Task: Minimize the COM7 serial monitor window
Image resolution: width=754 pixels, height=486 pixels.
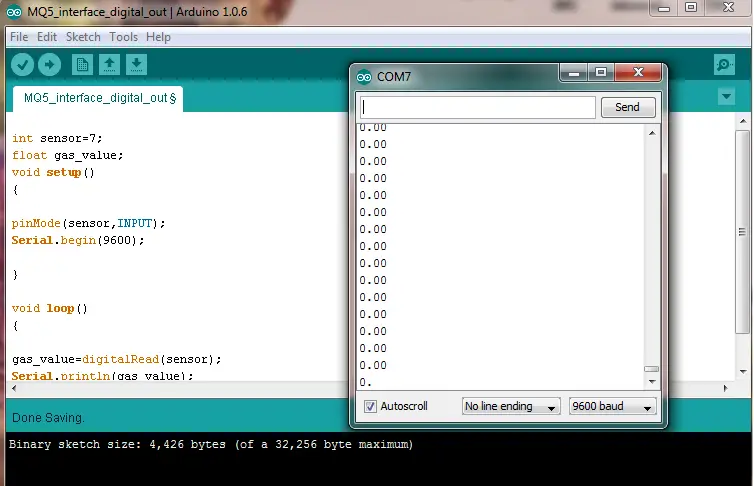Action: click(574, 73)
